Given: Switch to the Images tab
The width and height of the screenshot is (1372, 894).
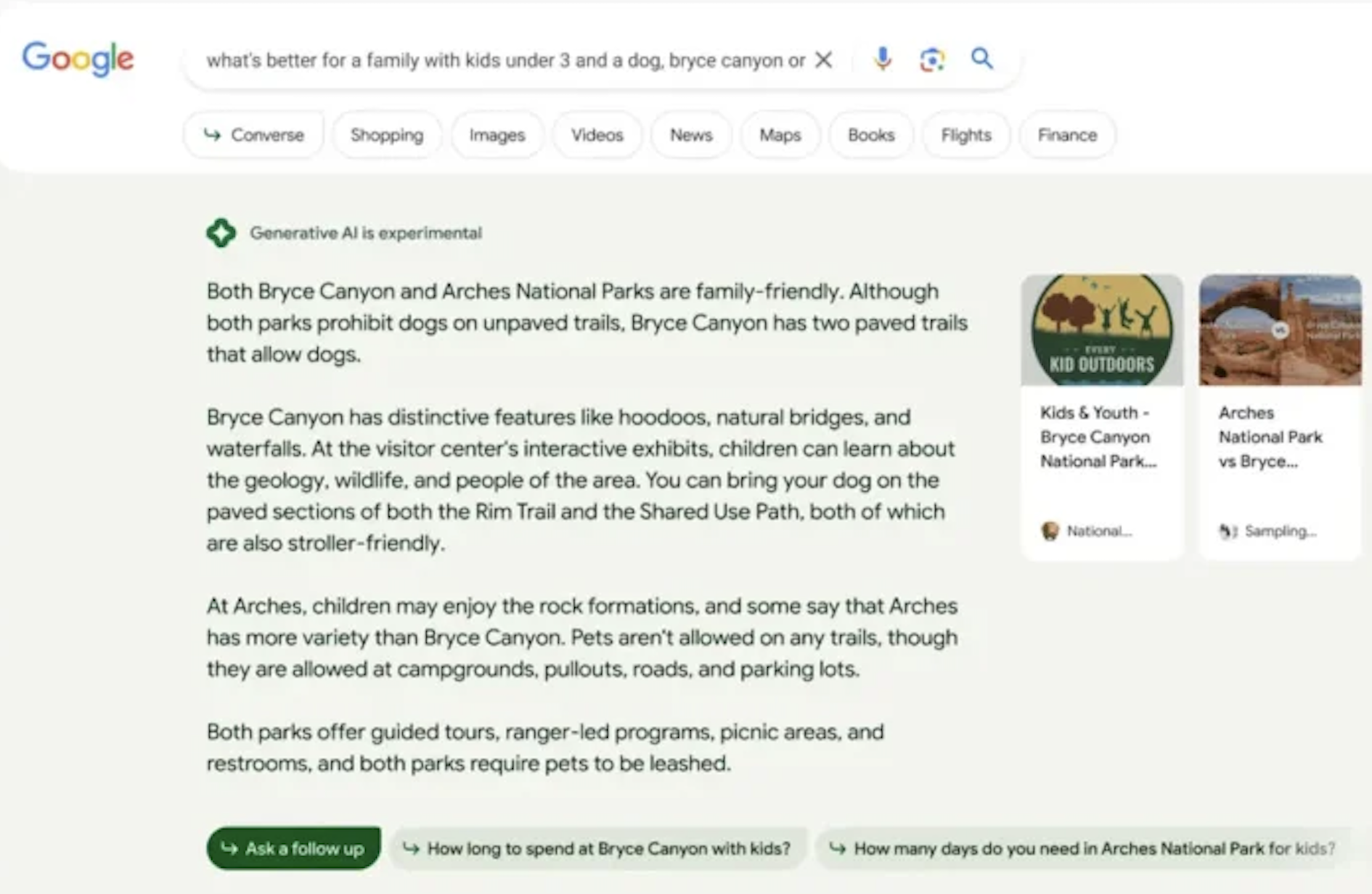Looking at the screenshot, I should (x=497, y=135).
